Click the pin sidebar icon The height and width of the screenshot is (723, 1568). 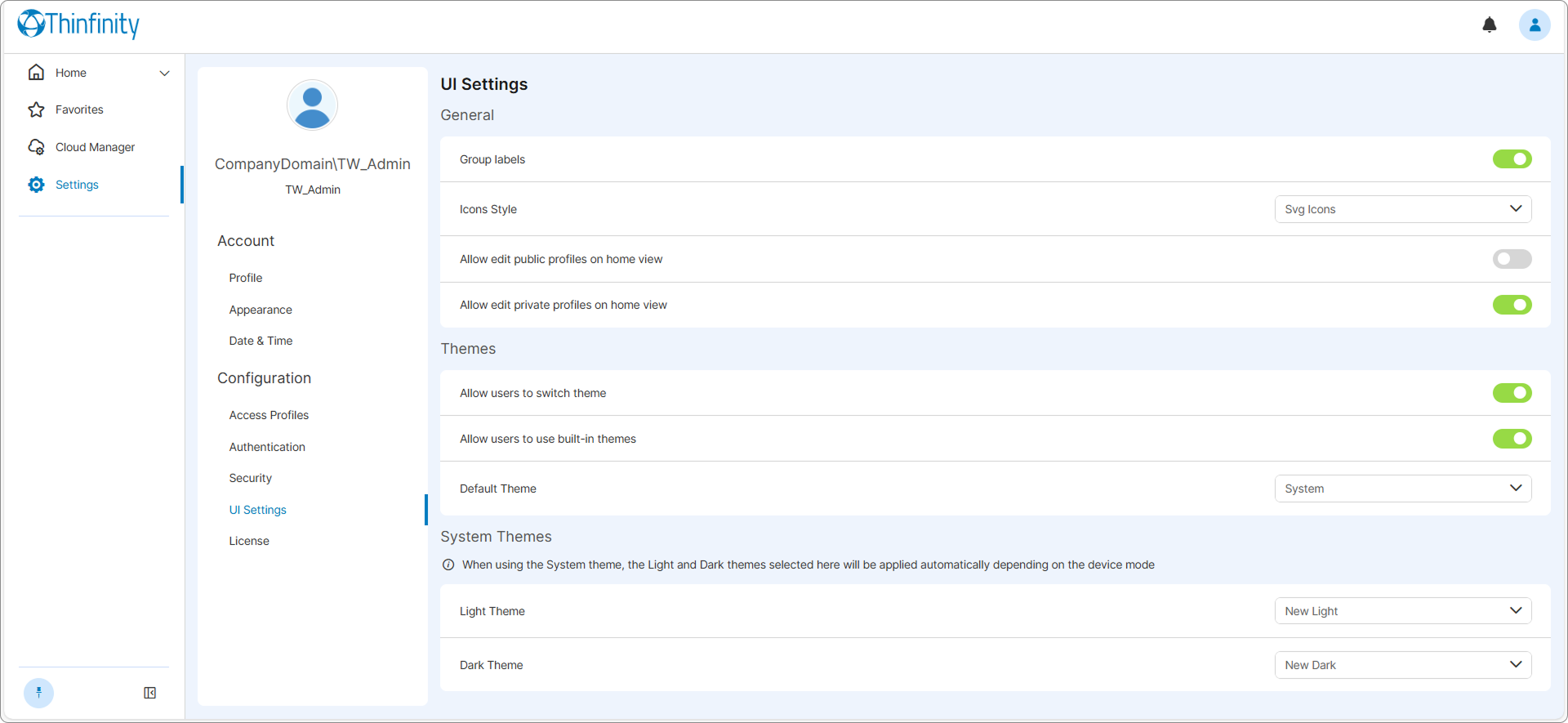pos(38,693)
